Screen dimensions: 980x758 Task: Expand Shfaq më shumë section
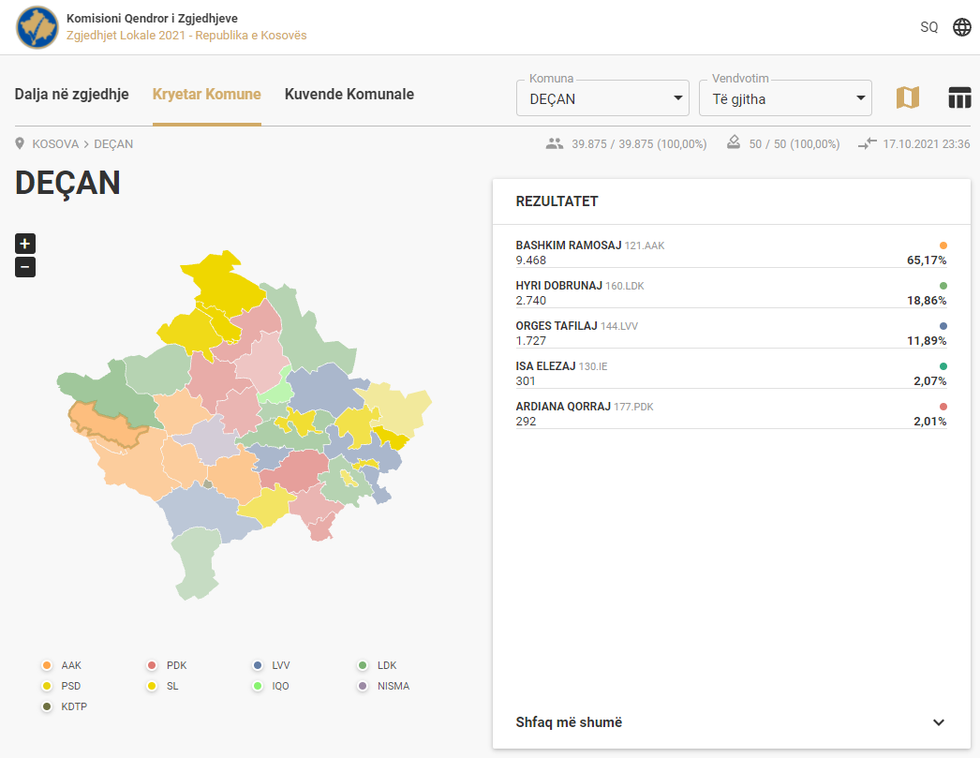(730, 722)
